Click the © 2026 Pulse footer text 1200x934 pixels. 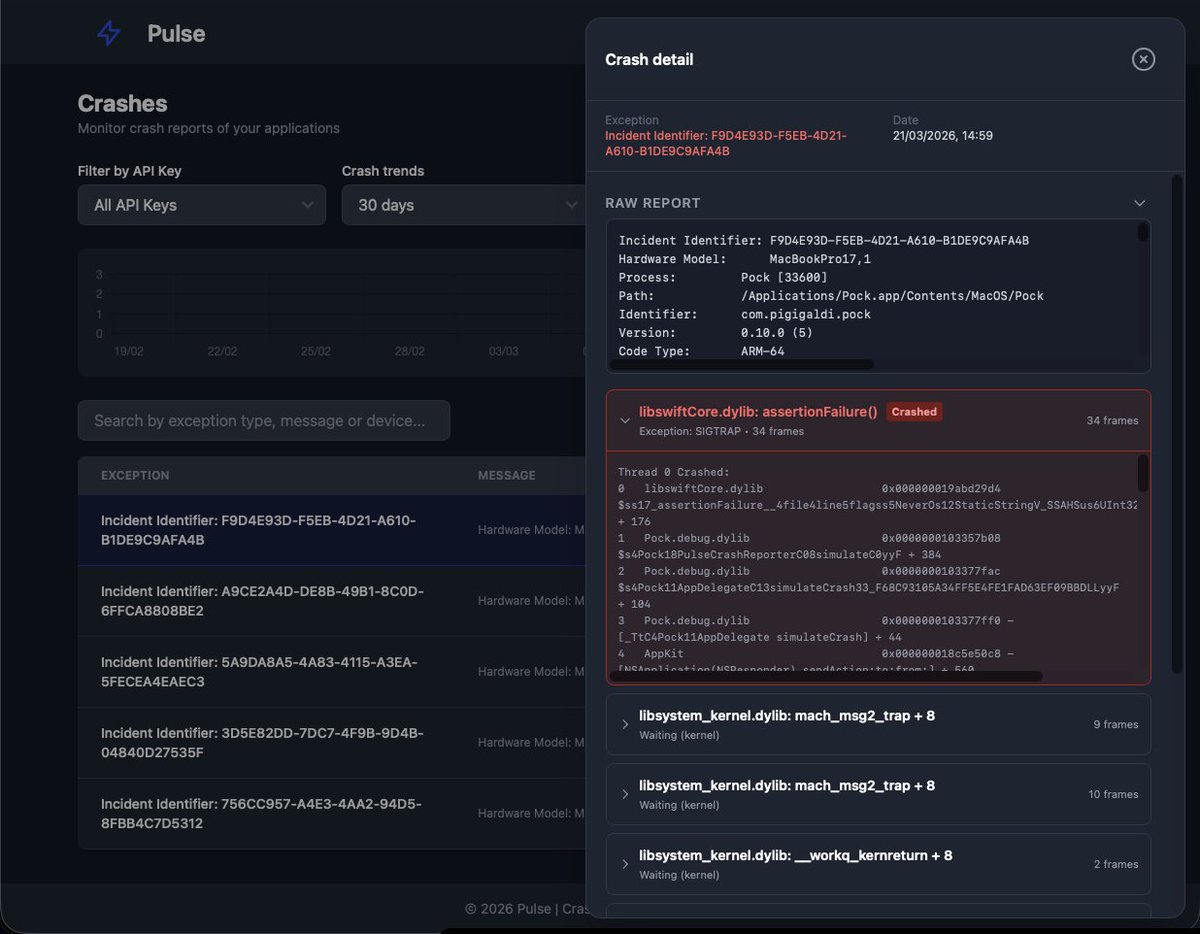[x=526, y=909]
